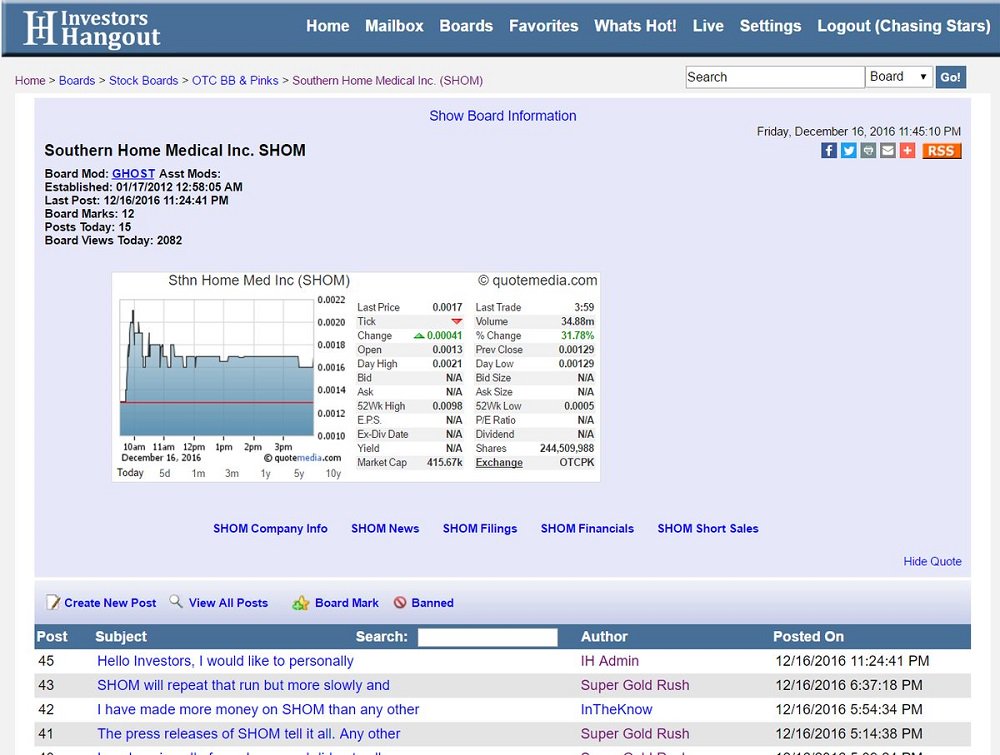Select the Today chart range
1000x755 pixels.
[x=130, y=473]
